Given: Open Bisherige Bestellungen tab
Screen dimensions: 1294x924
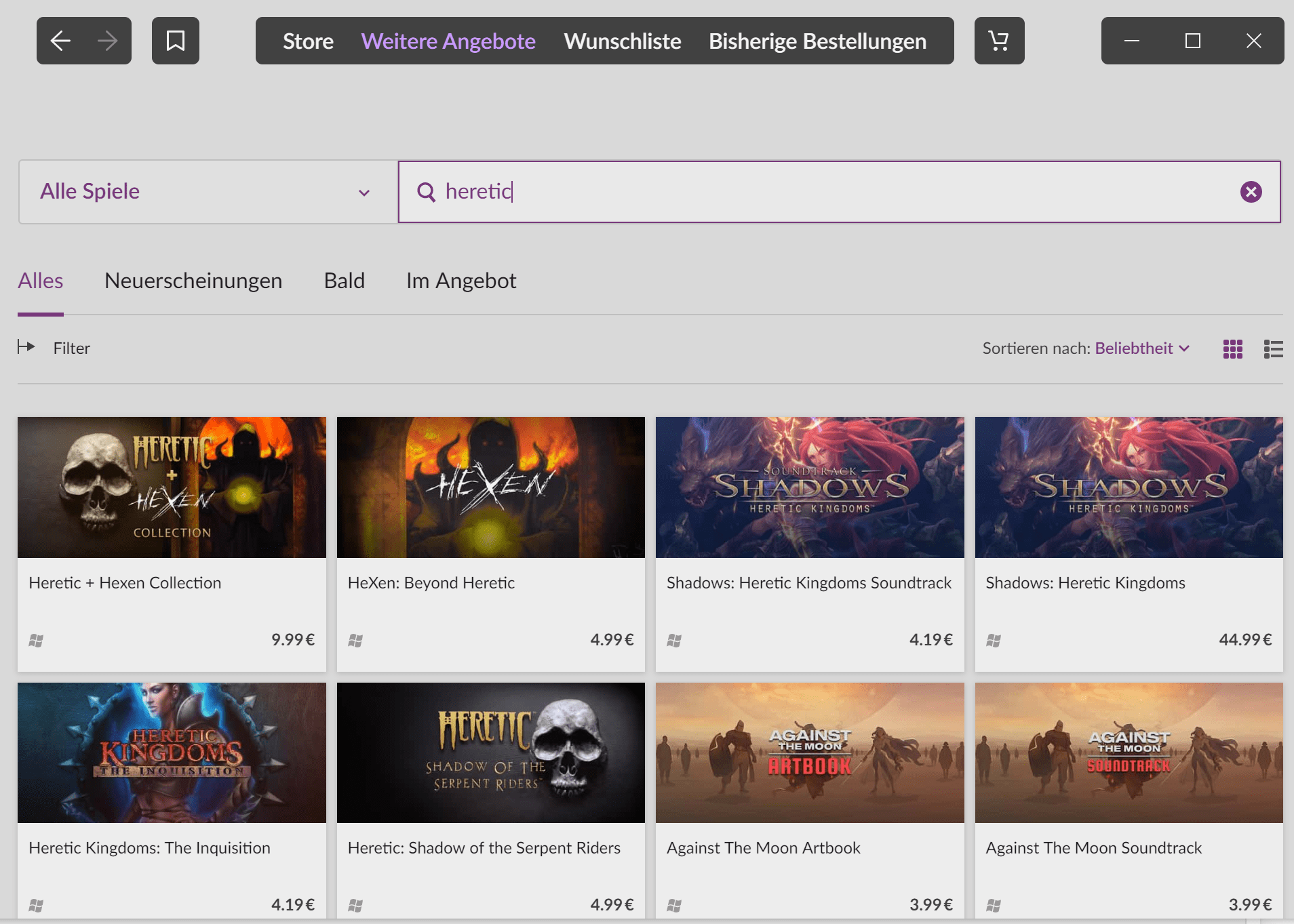Looking at the screenshot, I should click(x=817, y=41).
